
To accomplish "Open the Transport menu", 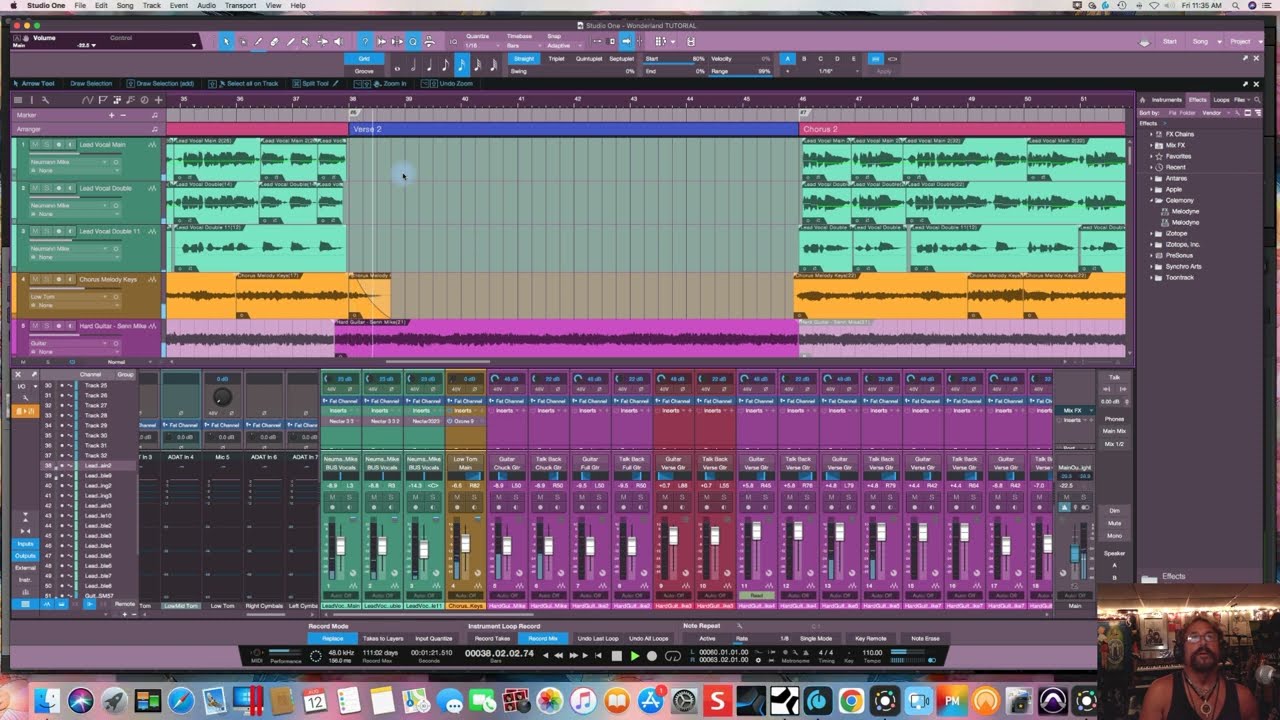I will pyautogui.click(x=240, y=5).
